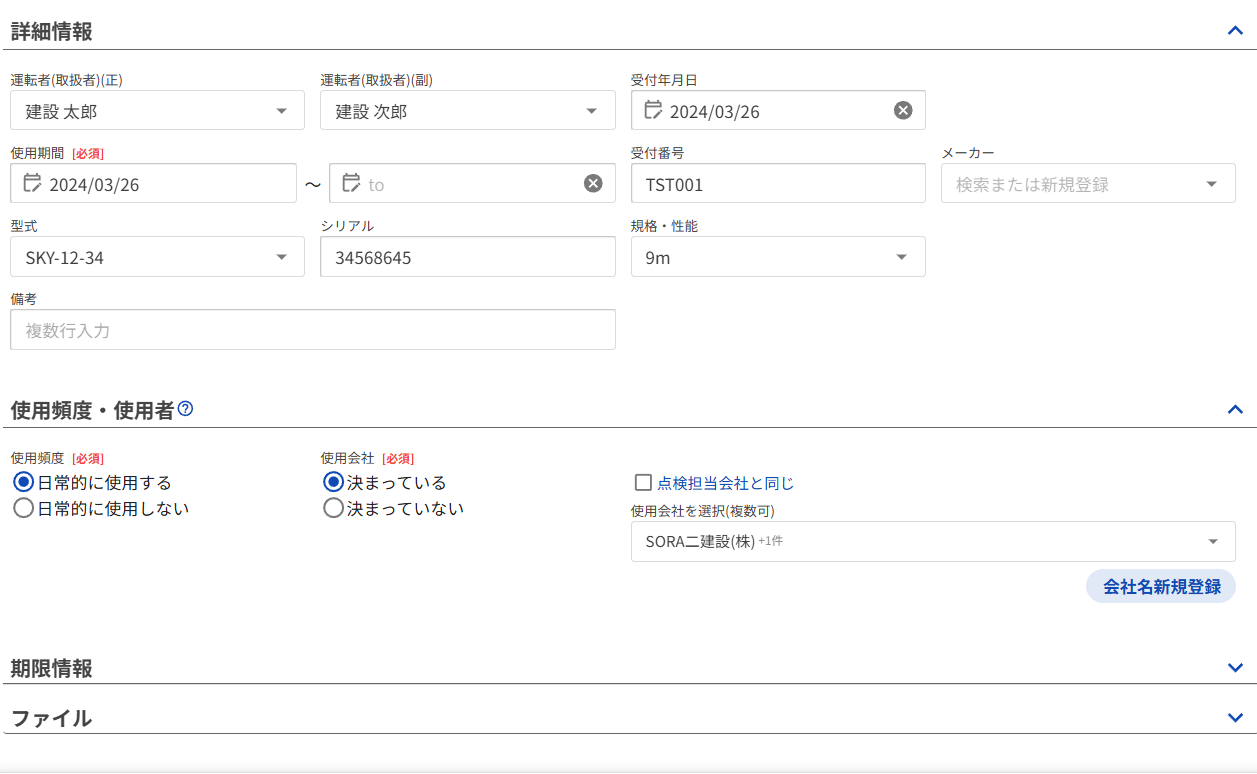Viewport: 1257px width, 774px height.
Task: Expand the ファイル section
Action: tap(1235, 718)
